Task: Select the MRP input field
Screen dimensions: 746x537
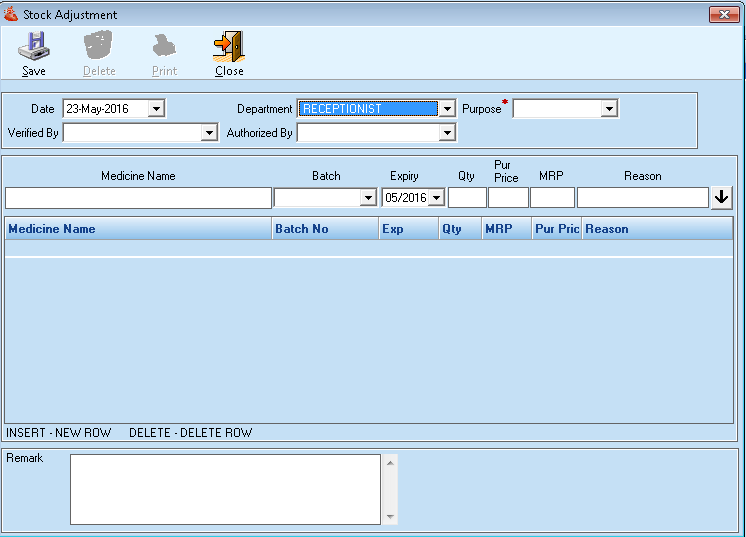Action: 552,198
